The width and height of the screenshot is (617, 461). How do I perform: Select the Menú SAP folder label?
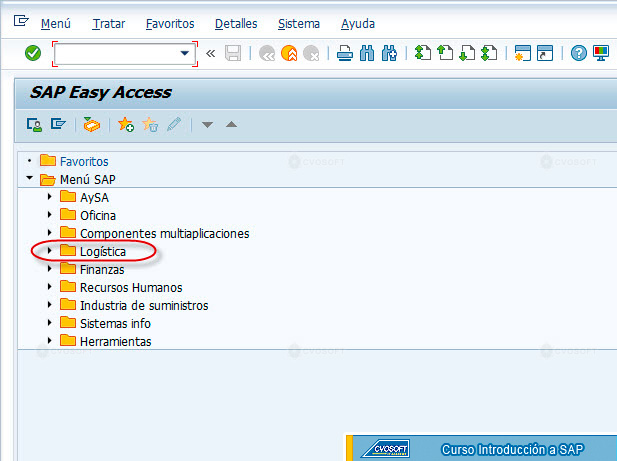pos(88,179)
